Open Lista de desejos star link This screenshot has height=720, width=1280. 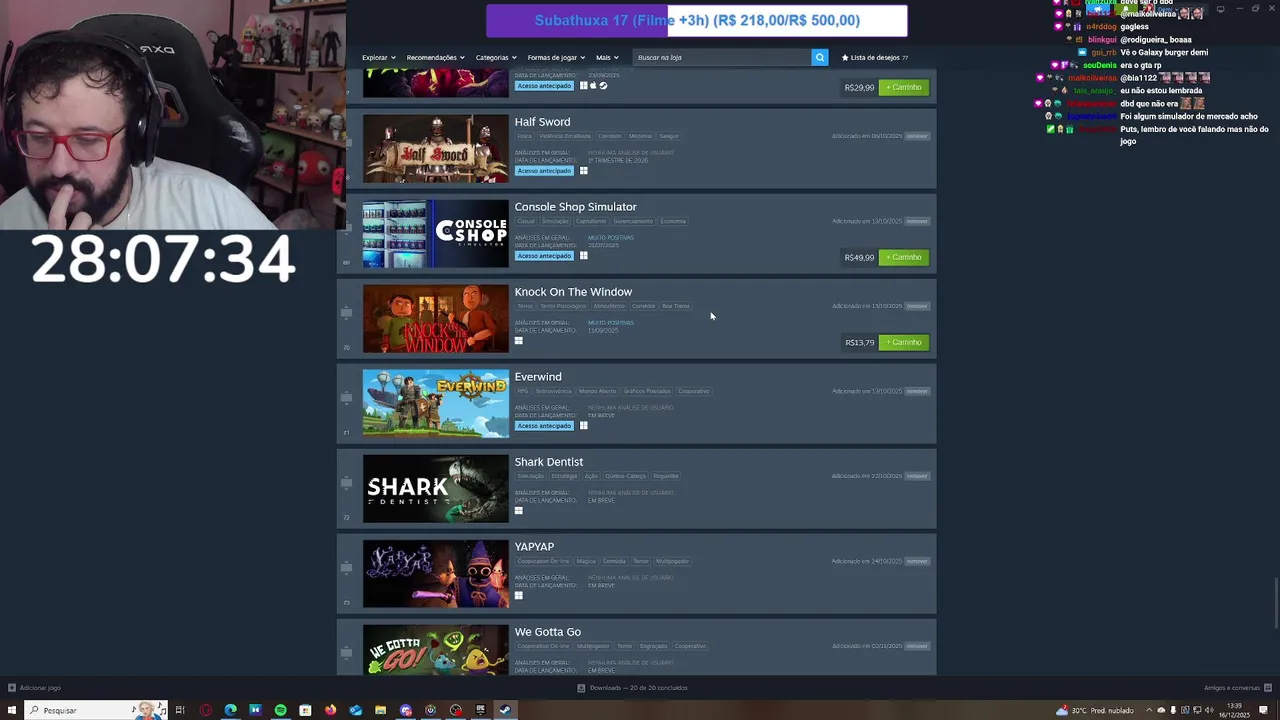(875, 57)
